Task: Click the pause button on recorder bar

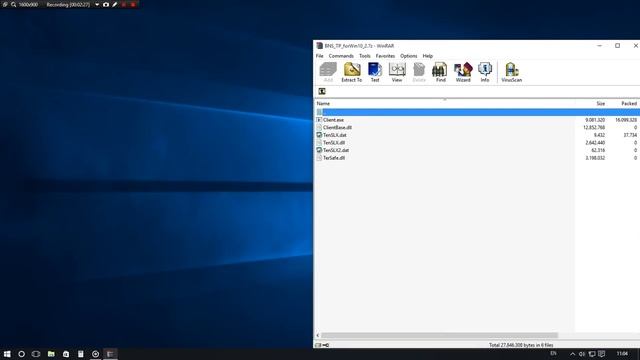Action: tap(124, 4)
